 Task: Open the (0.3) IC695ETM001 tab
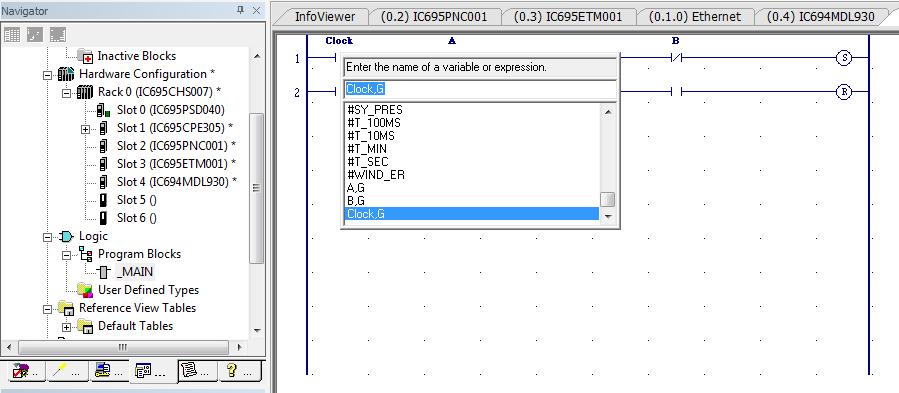tap(568, 17)
